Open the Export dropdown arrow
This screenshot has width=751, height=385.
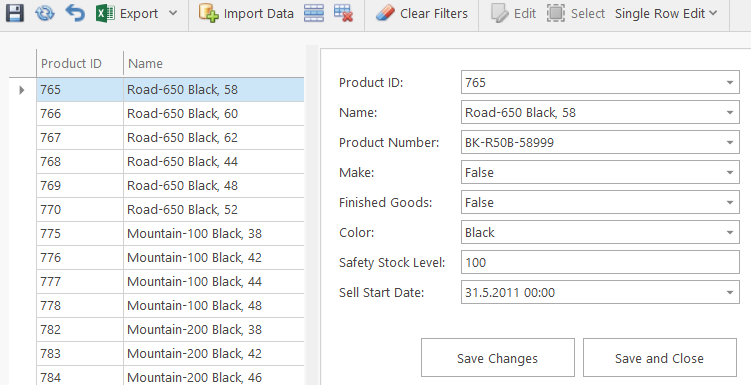(x=173, y=13)
